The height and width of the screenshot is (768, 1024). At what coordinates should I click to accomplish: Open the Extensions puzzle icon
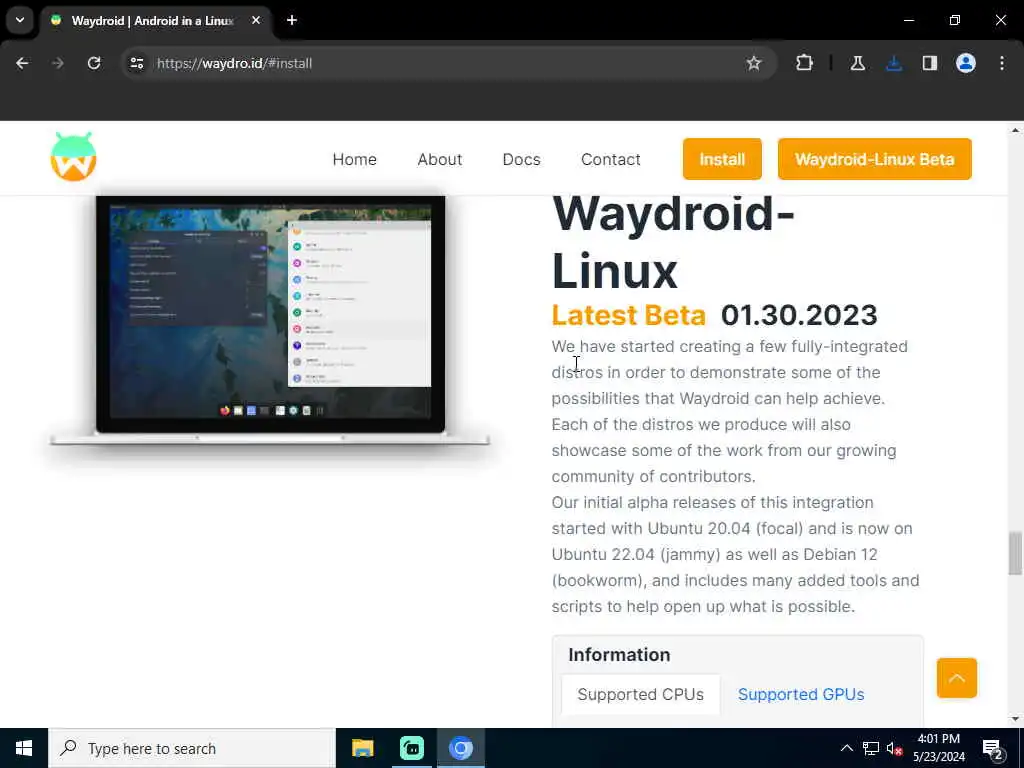(x=805, y=63)
